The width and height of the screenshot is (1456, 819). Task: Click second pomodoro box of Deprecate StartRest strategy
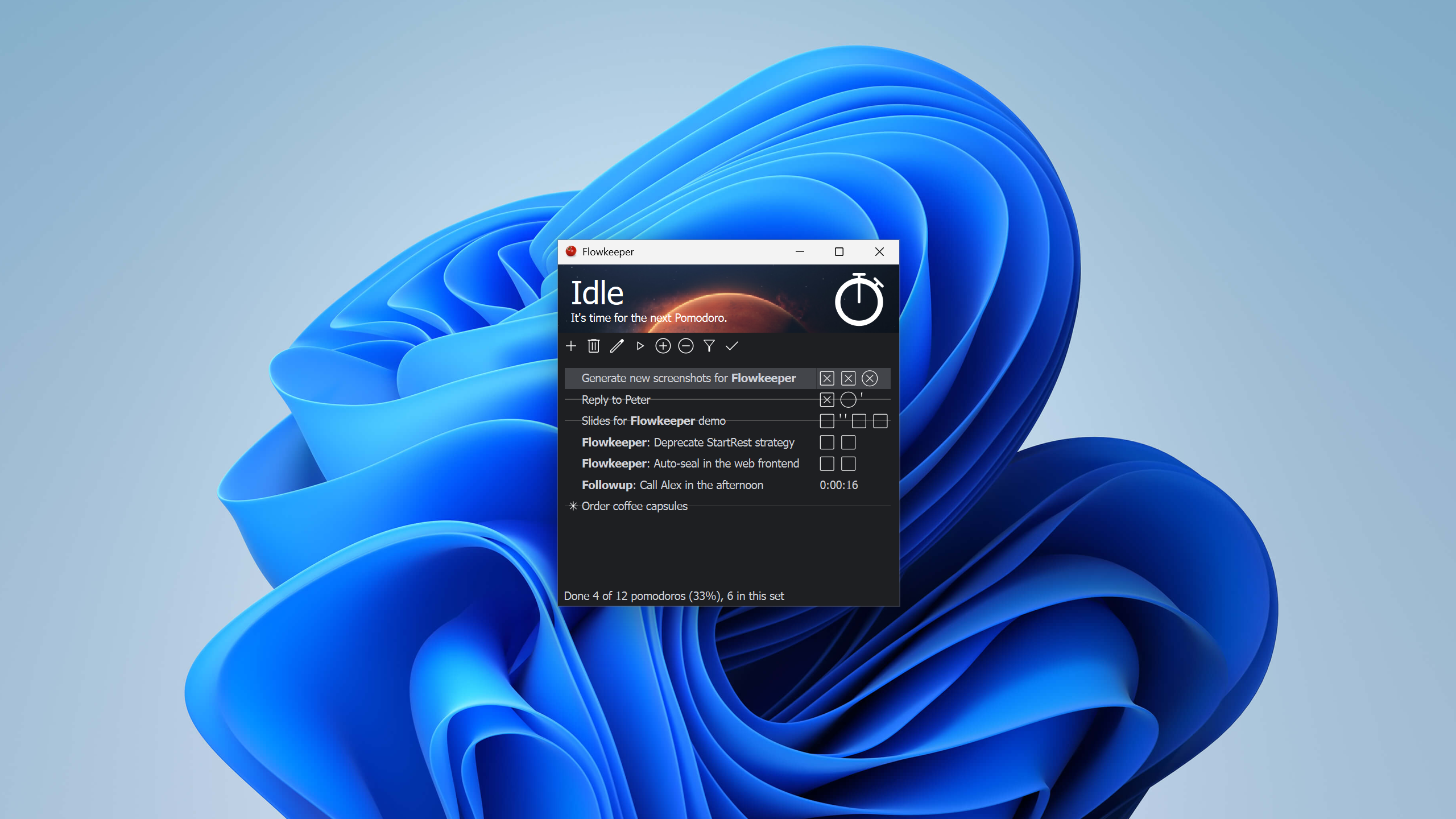pyautogui.click(x=848, y=442)
